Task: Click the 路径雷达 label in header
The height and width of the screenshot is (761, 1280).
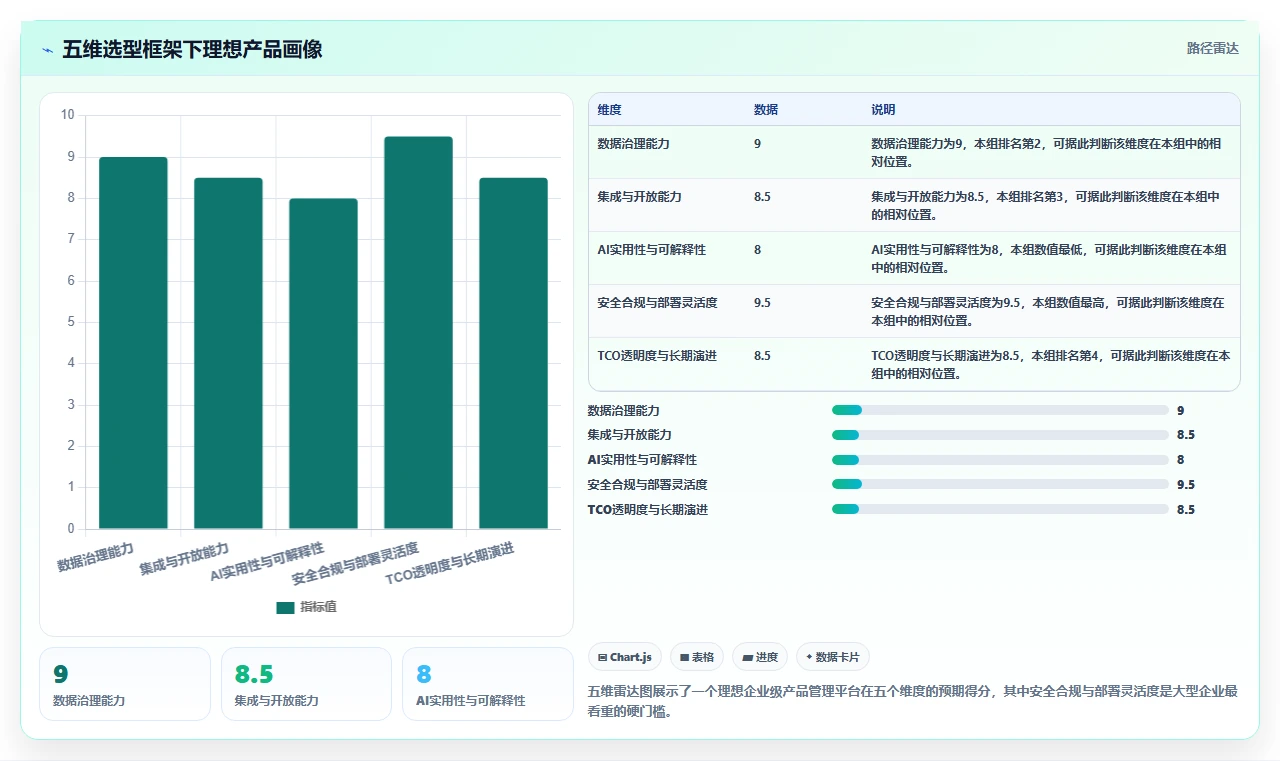Action: 1212,48
